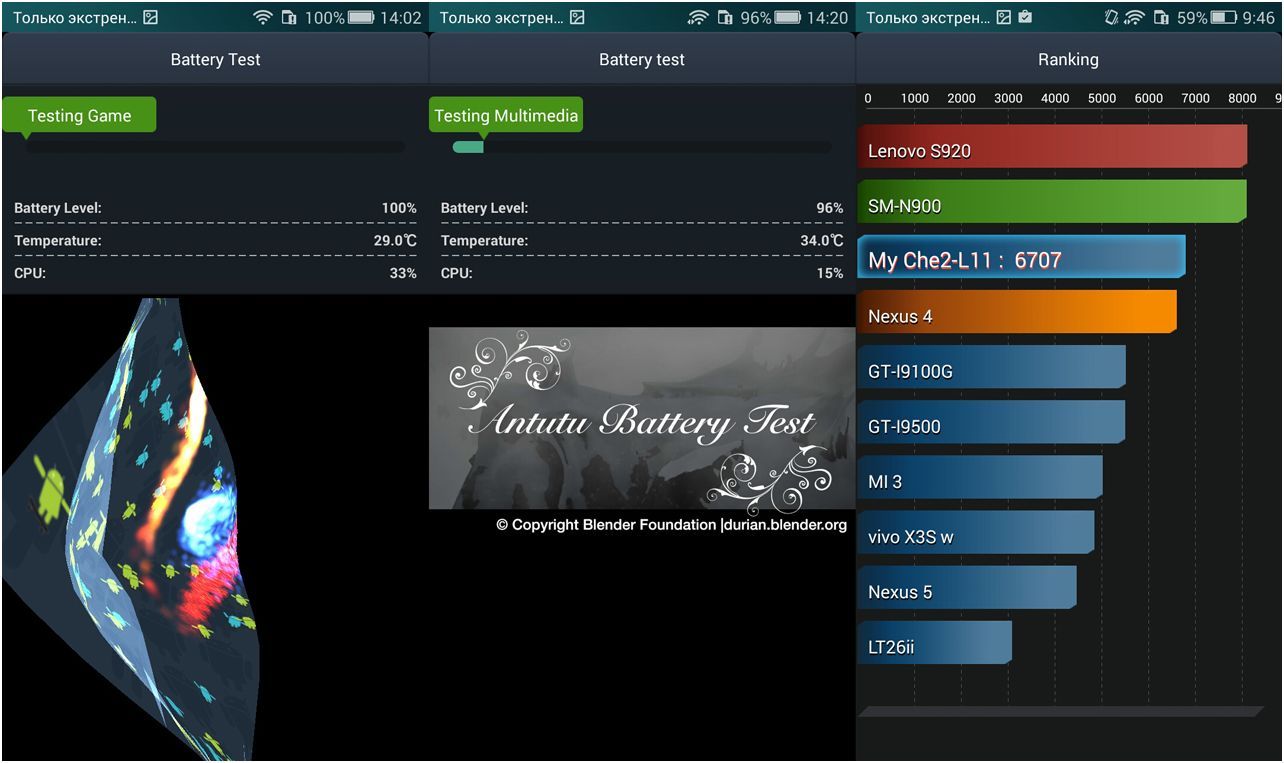1284x763 pixels.
Task: Tap the battery icon next to 14:02
Action: click(361, 18)
